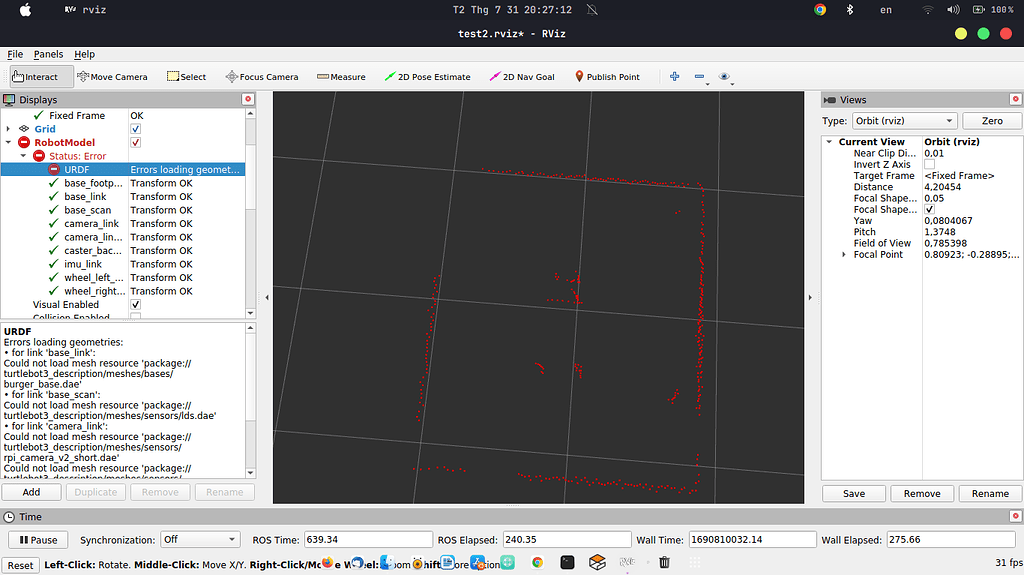The width and height of the screenshot is (1024, 575).
Task: Open the Trash from the dock
Action: [664, 562]
